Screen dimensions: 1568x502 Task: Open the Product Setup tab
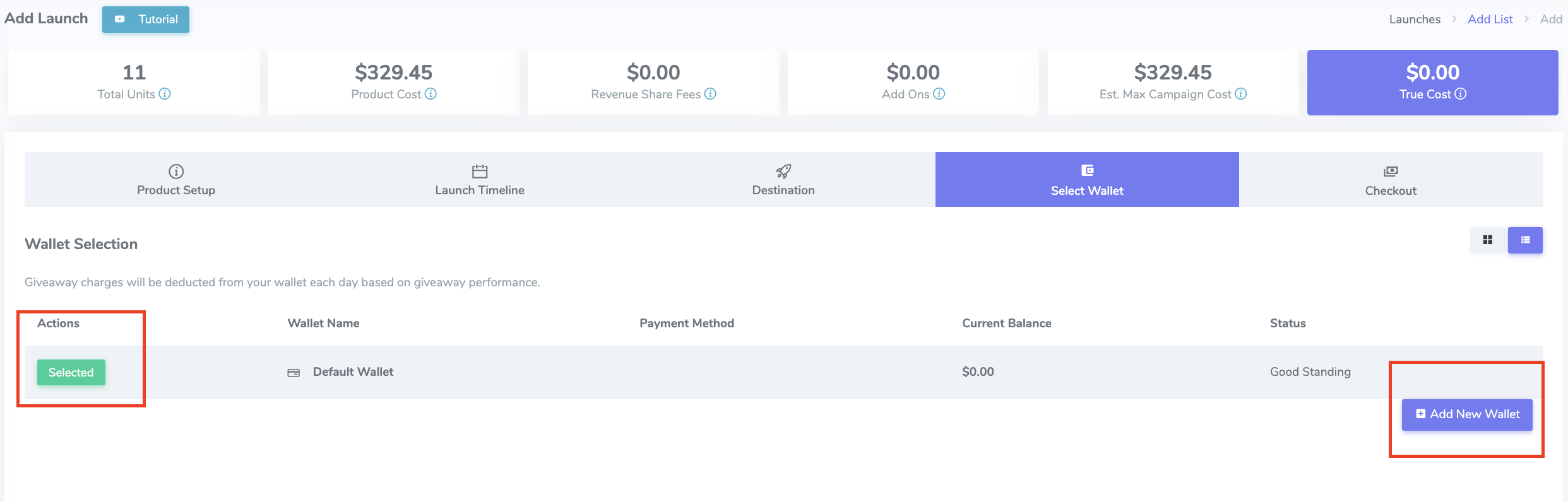coord(176,180)
